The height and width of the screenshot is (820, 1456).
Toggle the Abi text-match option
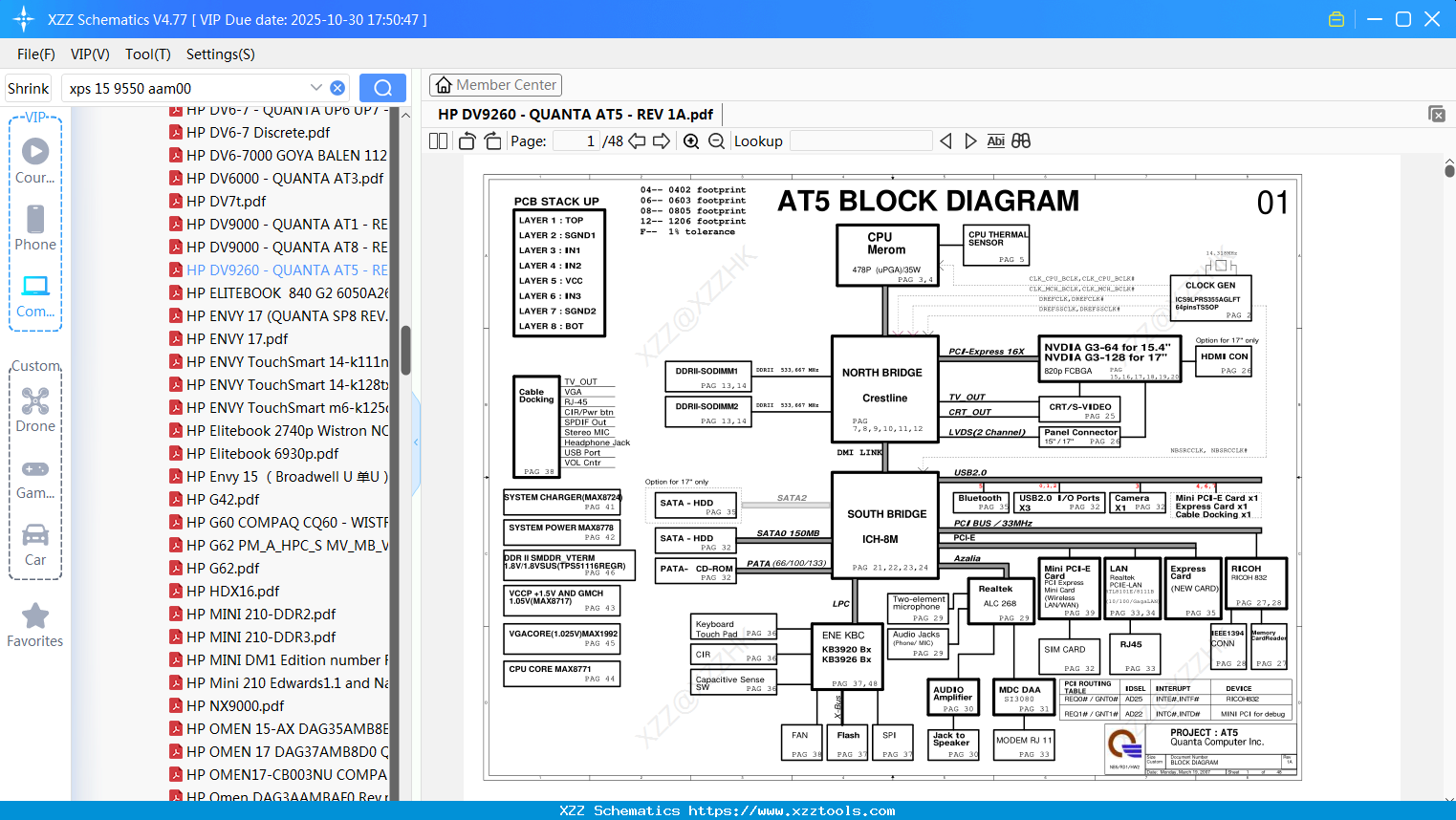pos(995,140)
